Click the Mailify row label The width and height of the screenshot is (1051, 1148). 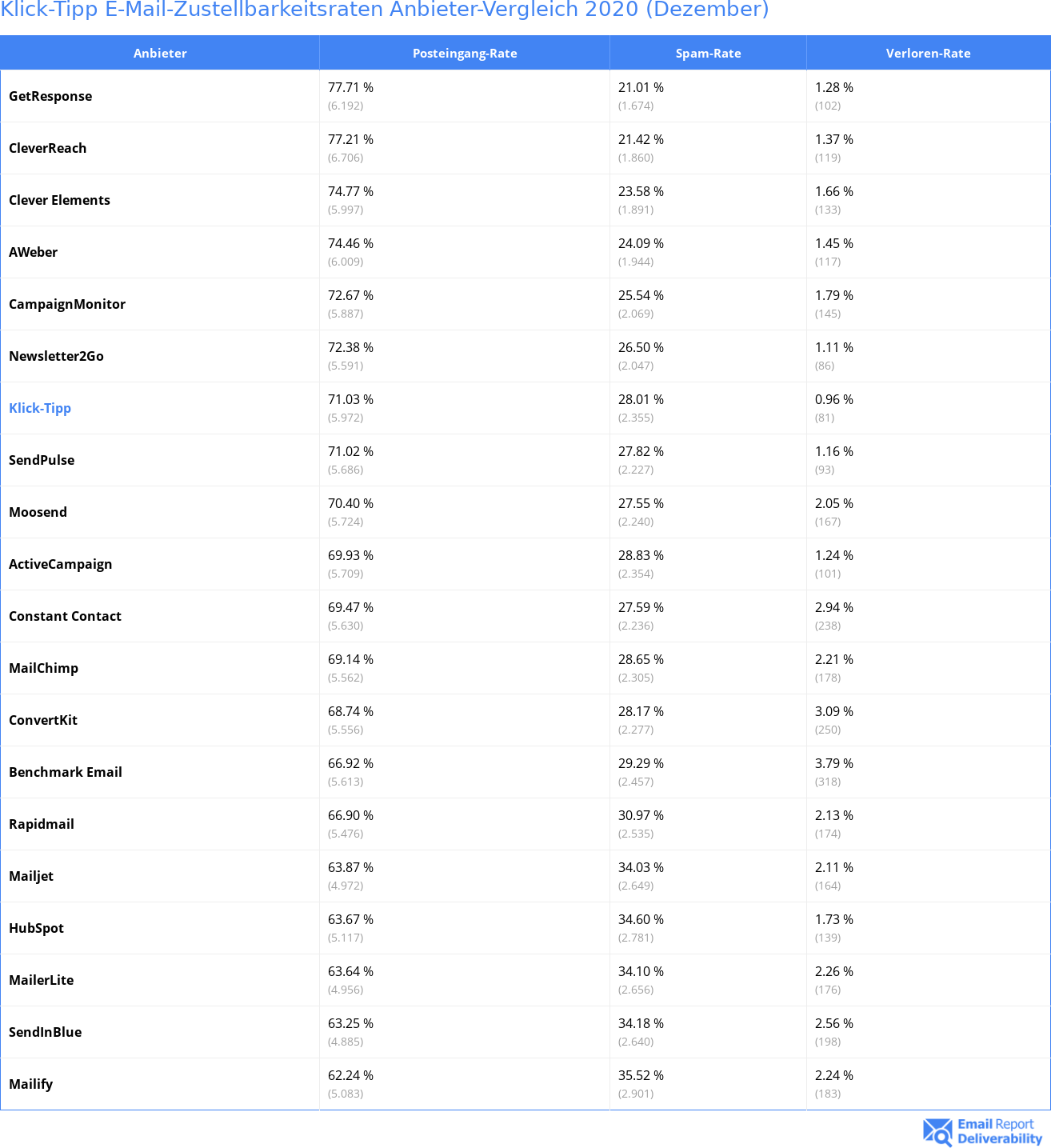pos(31,1084)
